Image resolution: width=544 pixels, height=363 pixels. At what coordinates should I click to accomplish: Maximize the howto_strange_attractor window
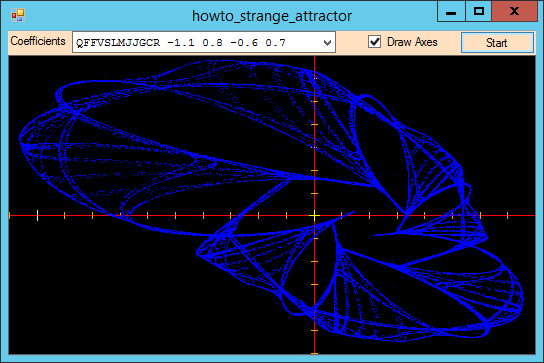tap(478, 12)
